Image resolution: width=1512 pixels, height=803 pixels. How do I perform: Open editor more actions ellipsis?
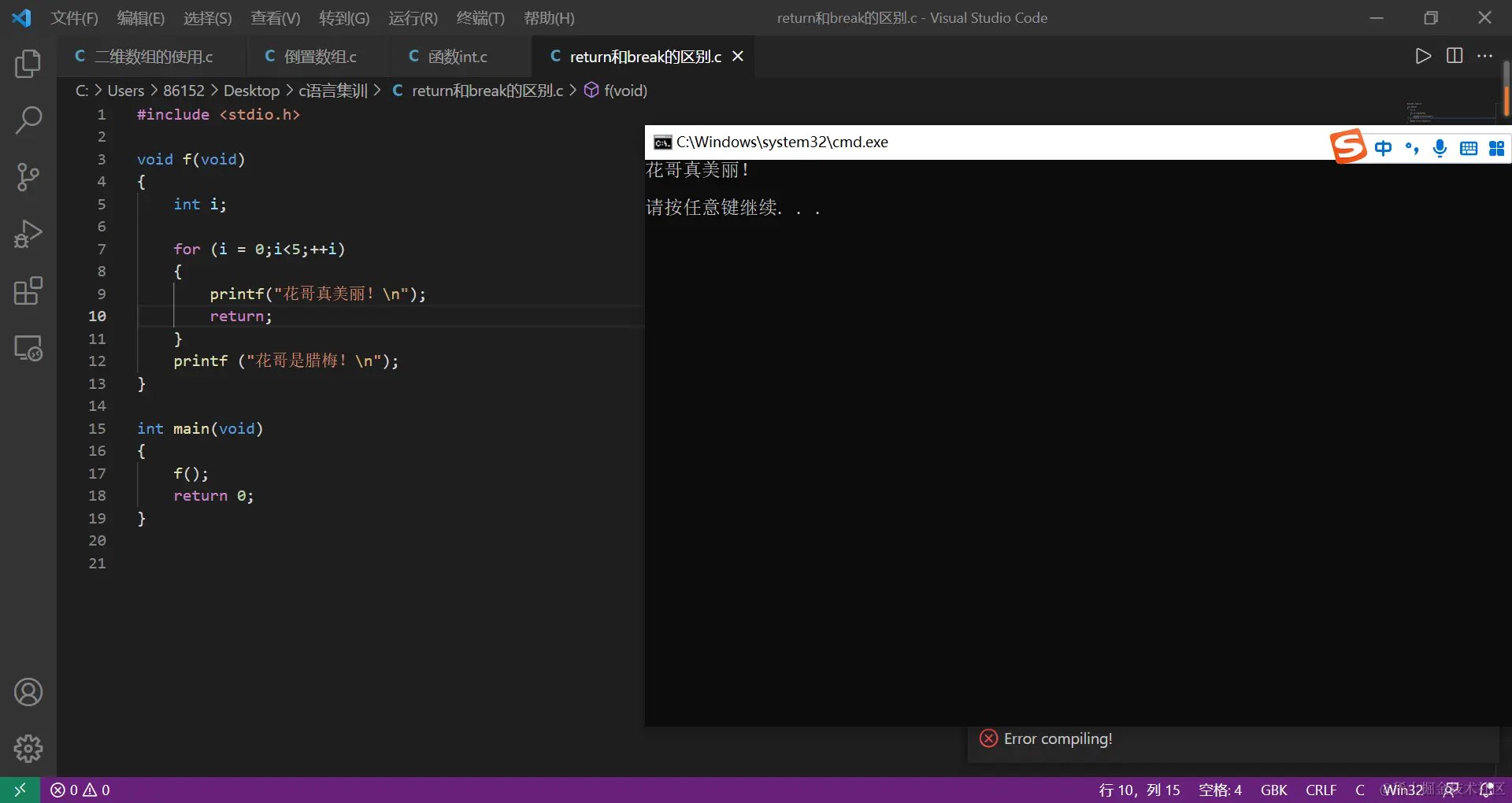[1485, 56]
